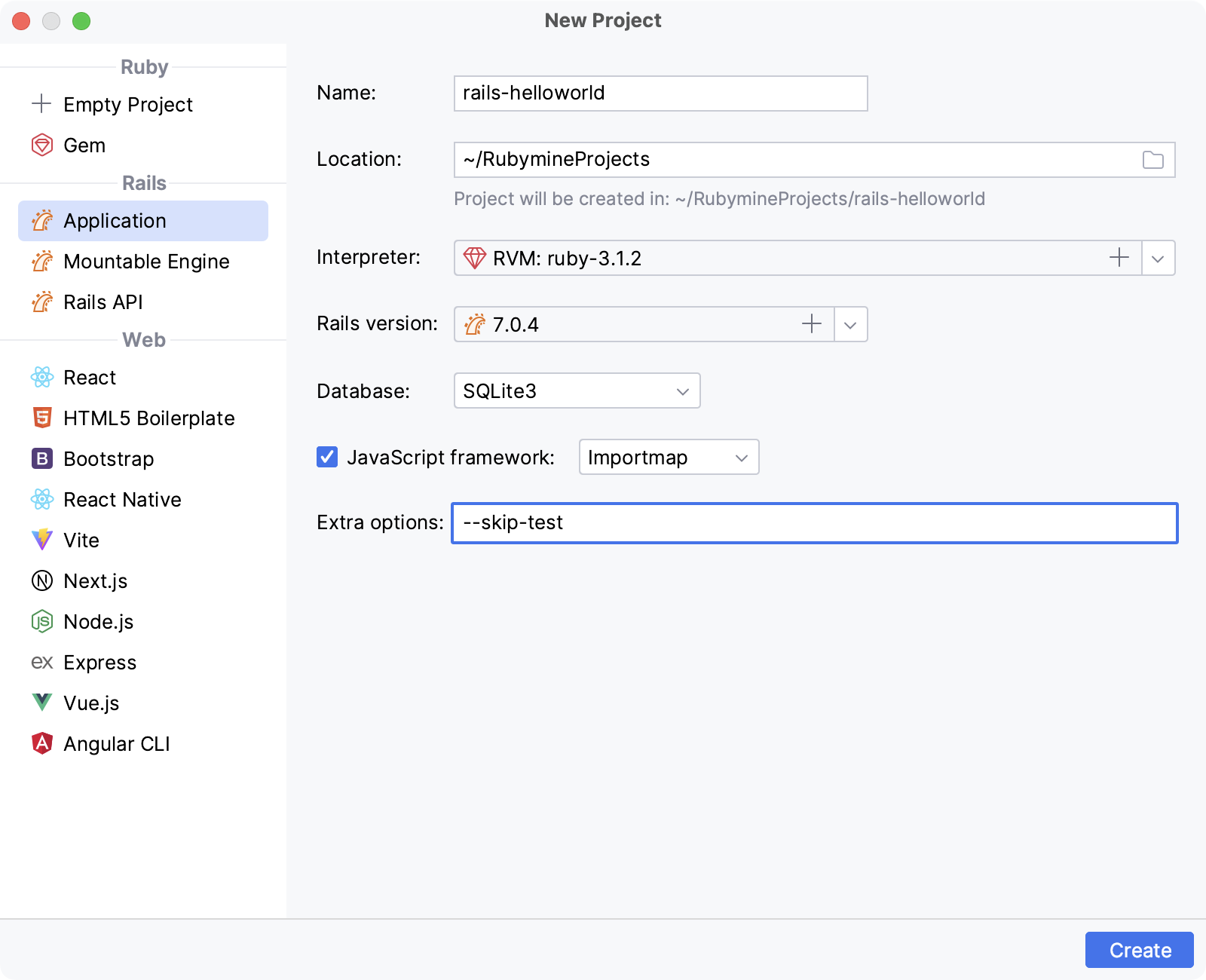Viewport: 1206px width, 980px height.
Task: Uncheck the JavaScript framework checkbox
Action: [x=326, y=457]
